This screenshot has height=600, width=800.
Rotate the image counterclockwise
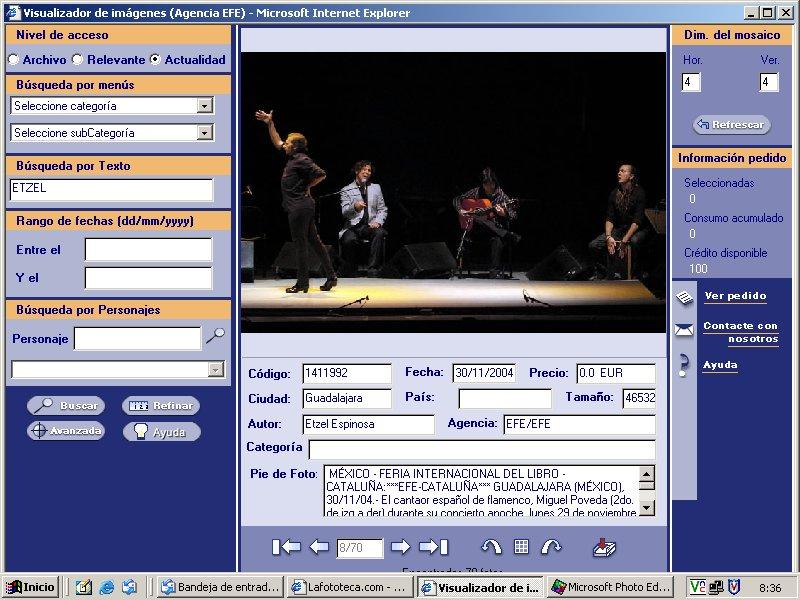pos(491,547)
